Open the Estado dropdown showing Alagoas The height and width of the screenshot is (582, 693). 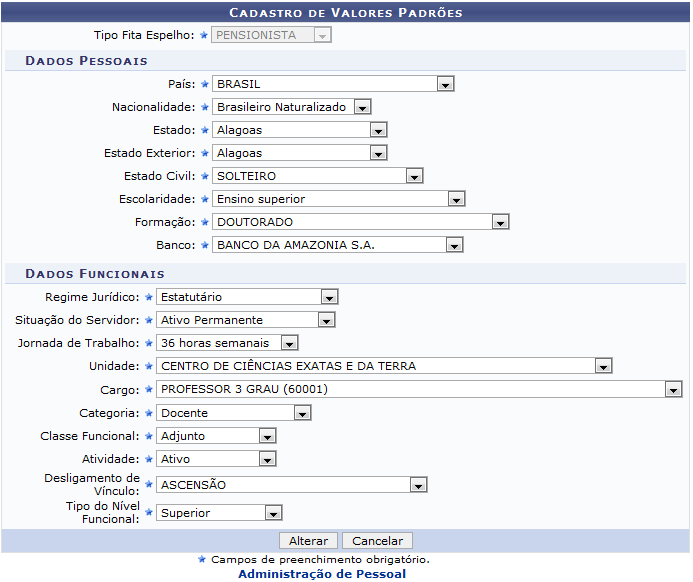click(300, 130)
